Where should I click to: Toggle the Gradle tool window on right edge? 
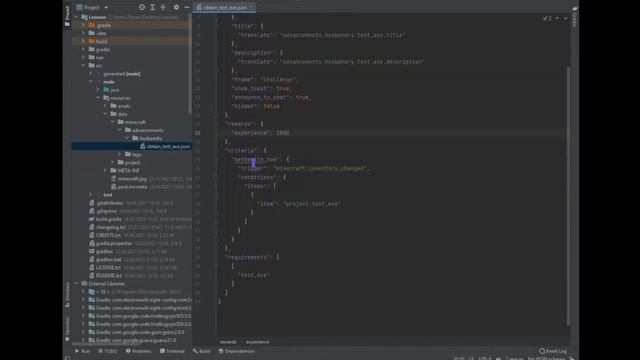pos(574,17)
